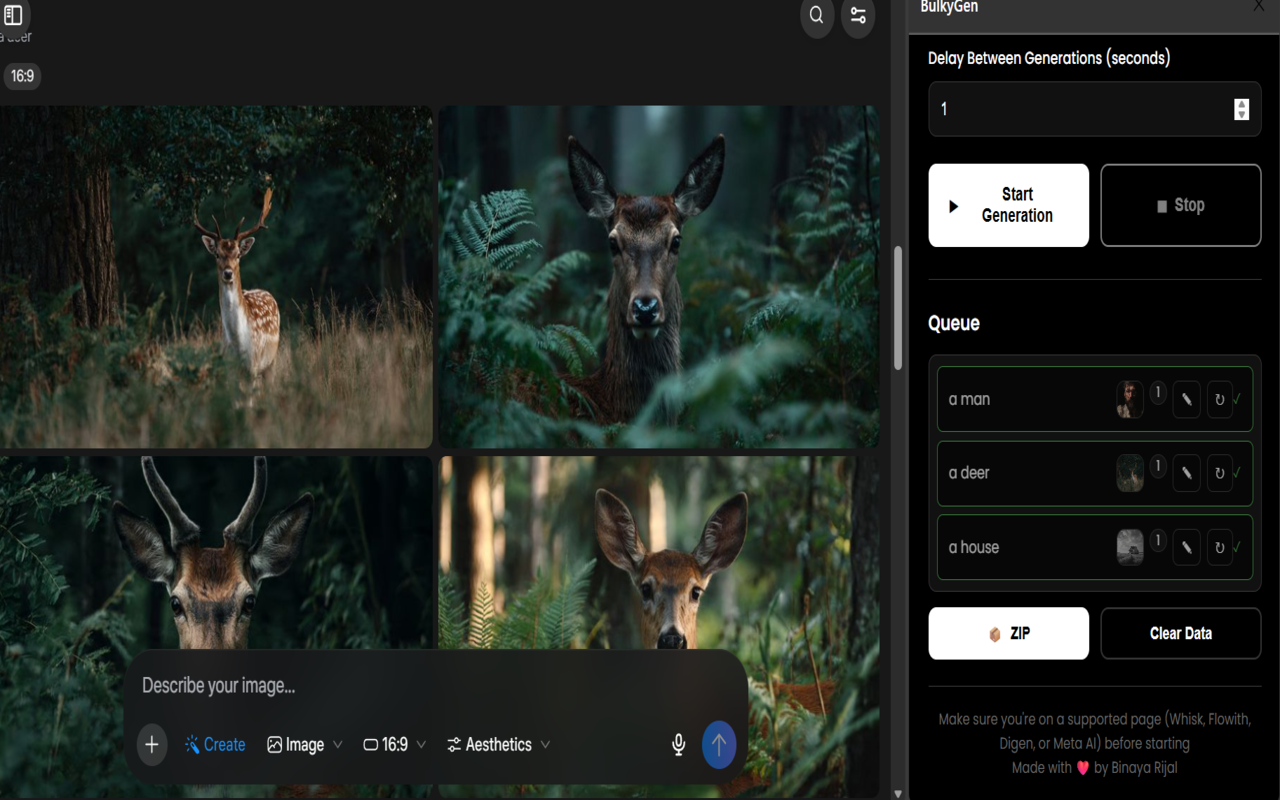Open the "a man" queue thumbnail
The height and width of the screenshot is (800, 1280).
click(1130, 399)
